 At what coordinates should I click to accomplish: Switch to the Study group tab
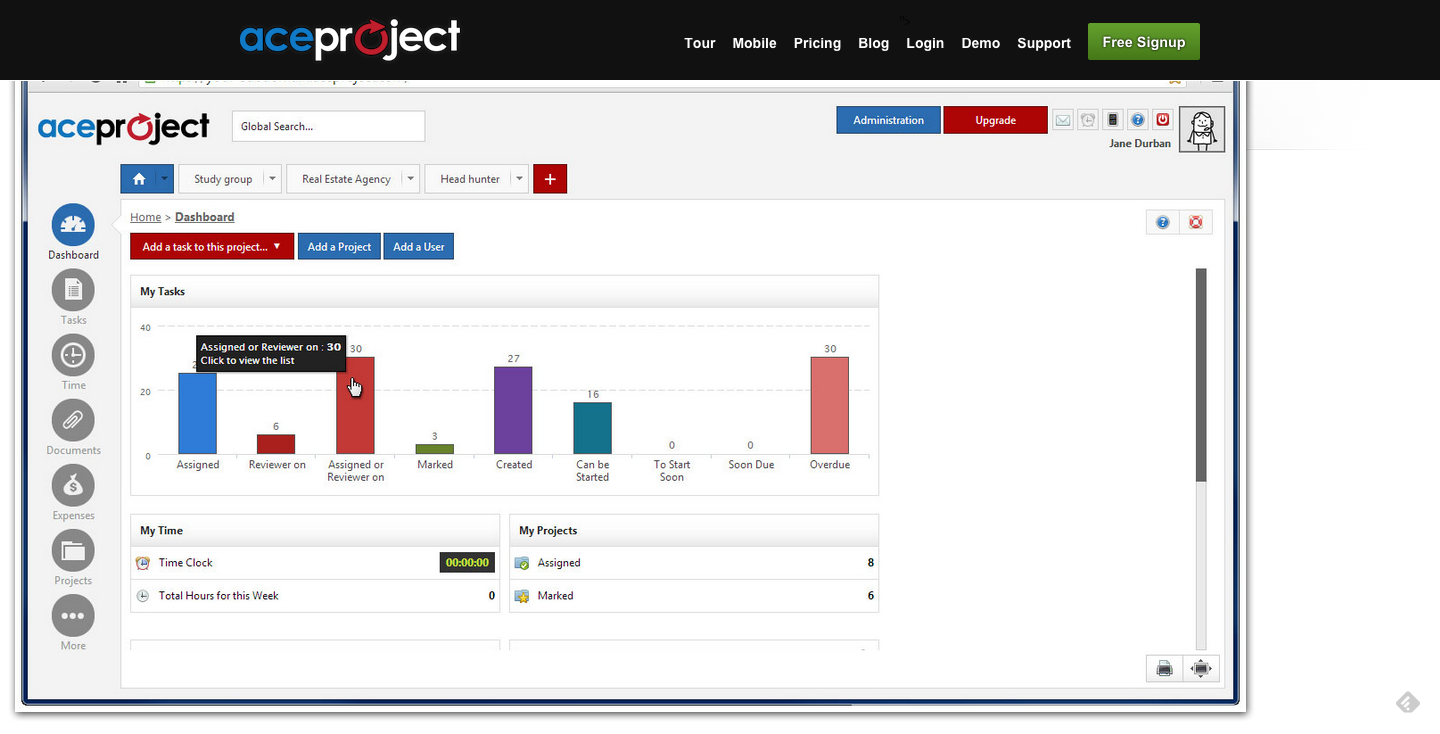(x=222, y=179)
